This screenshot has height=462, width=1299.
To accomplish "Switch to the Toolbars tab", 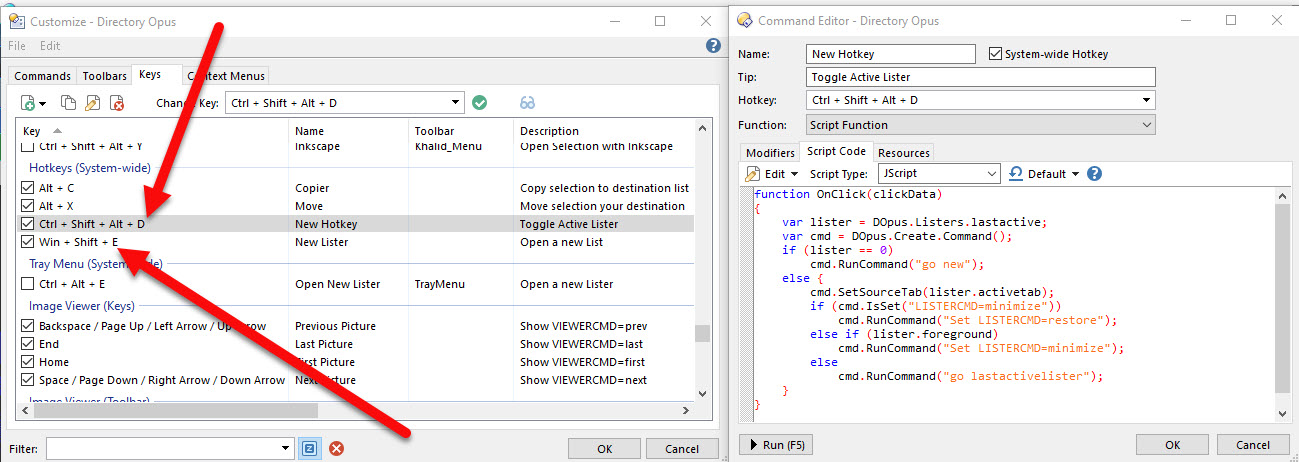I will click(104, 76).
